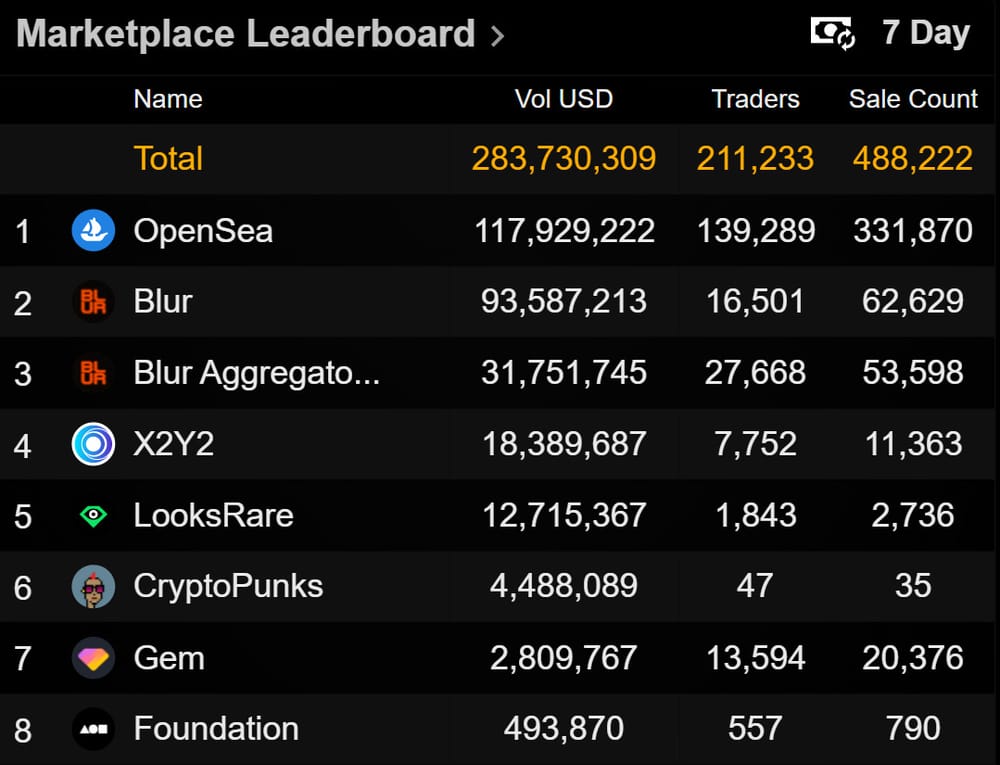Viewport: 1000px width, 765px height.
Task: Click the Blur Aggregator logo icon
Action: pos(93,373)
